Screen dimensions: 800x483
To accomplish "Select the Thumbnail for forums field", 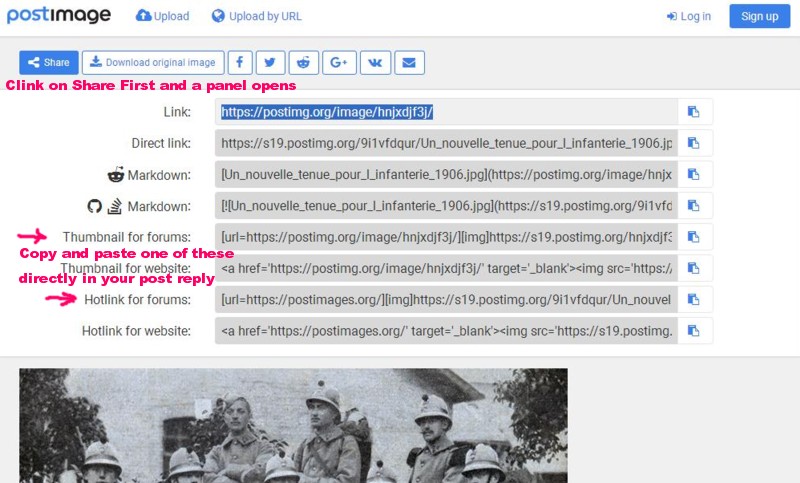I will click(446, 237).
